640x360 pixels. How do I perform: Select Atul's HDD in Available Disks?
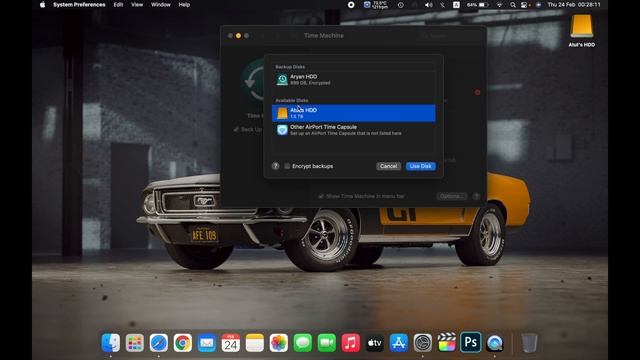tap(353, 113)
